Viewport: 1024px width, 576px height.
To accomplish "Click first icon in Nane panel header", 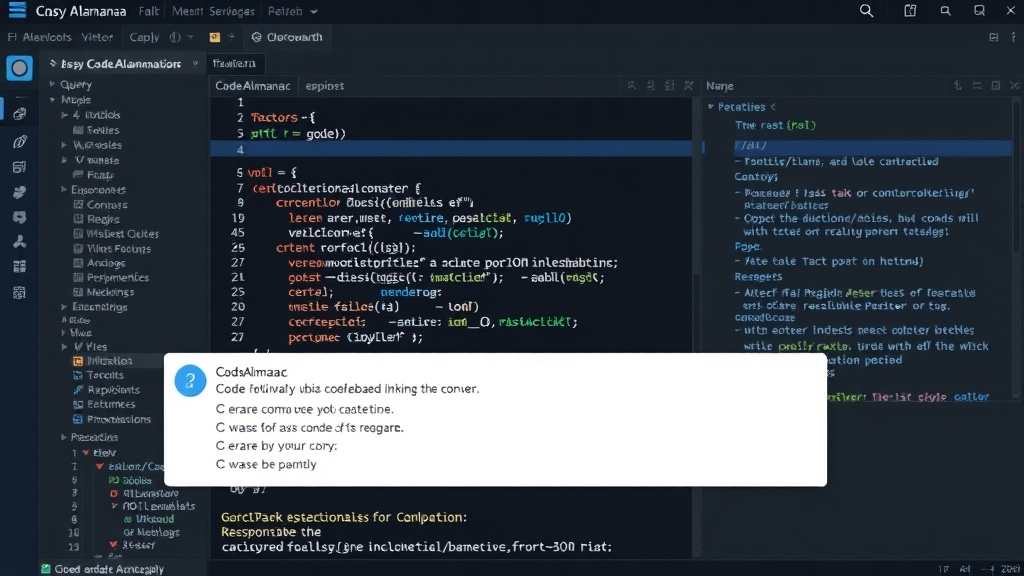I will pyautogui.click(x=957, y=86).
